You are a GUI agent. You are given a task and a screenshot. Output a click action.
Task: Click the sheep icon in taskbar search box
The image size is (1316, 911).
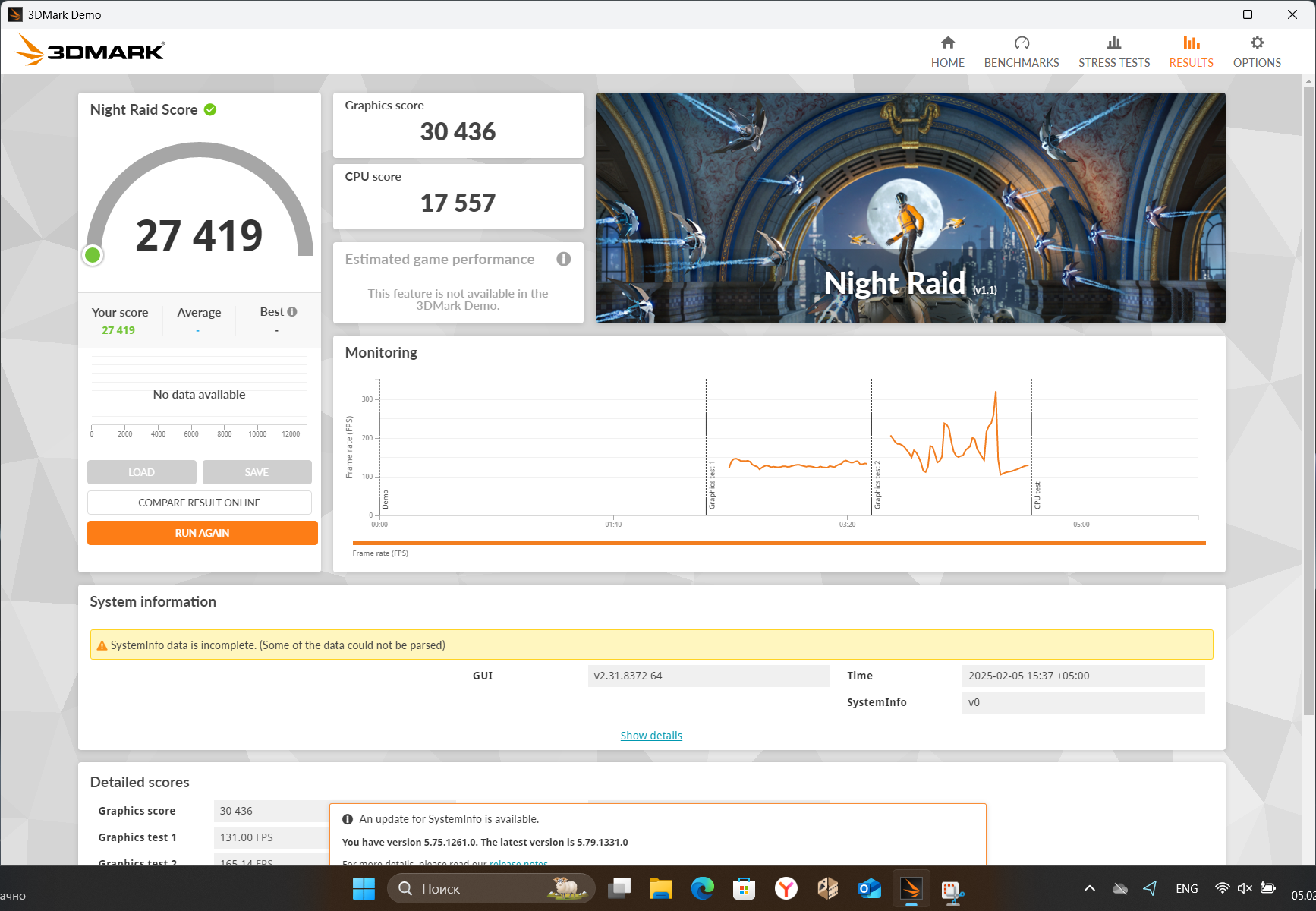pos(567,887)
